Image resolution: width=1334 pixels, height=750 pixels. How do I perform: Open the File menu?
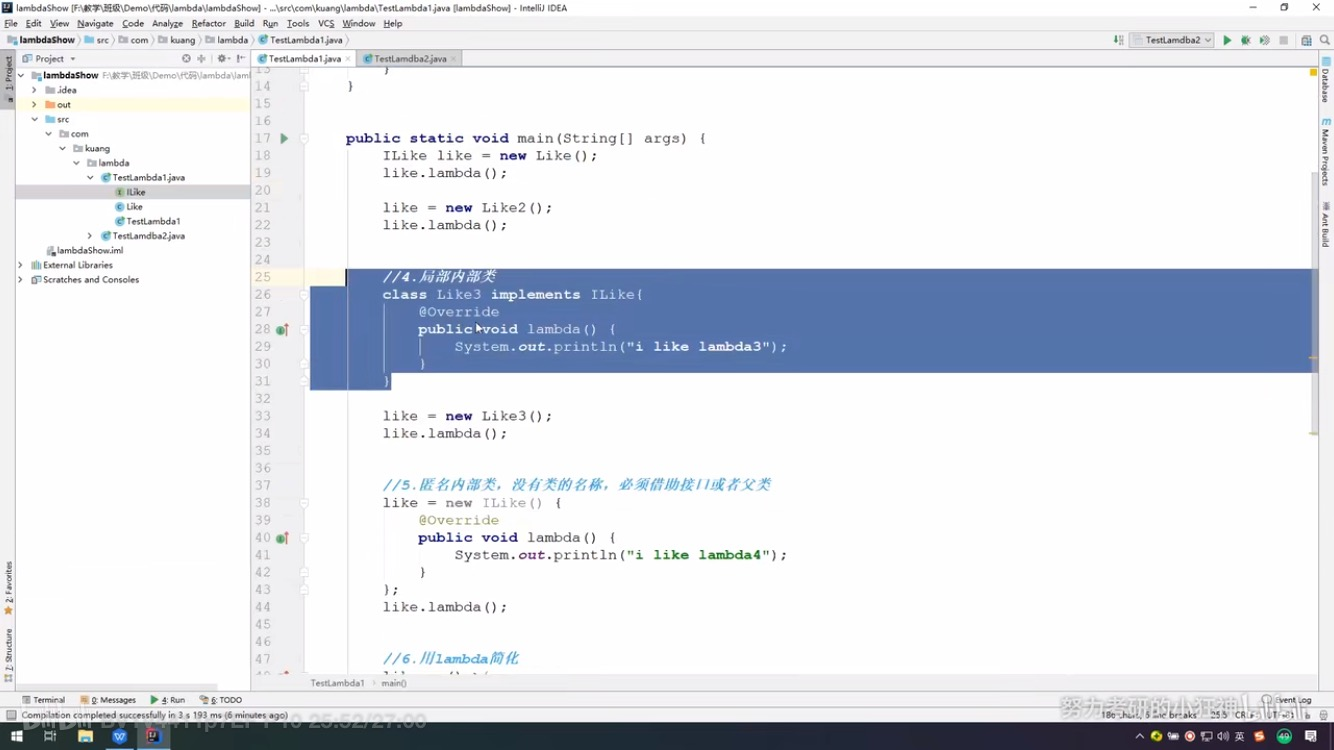(11, 23)
